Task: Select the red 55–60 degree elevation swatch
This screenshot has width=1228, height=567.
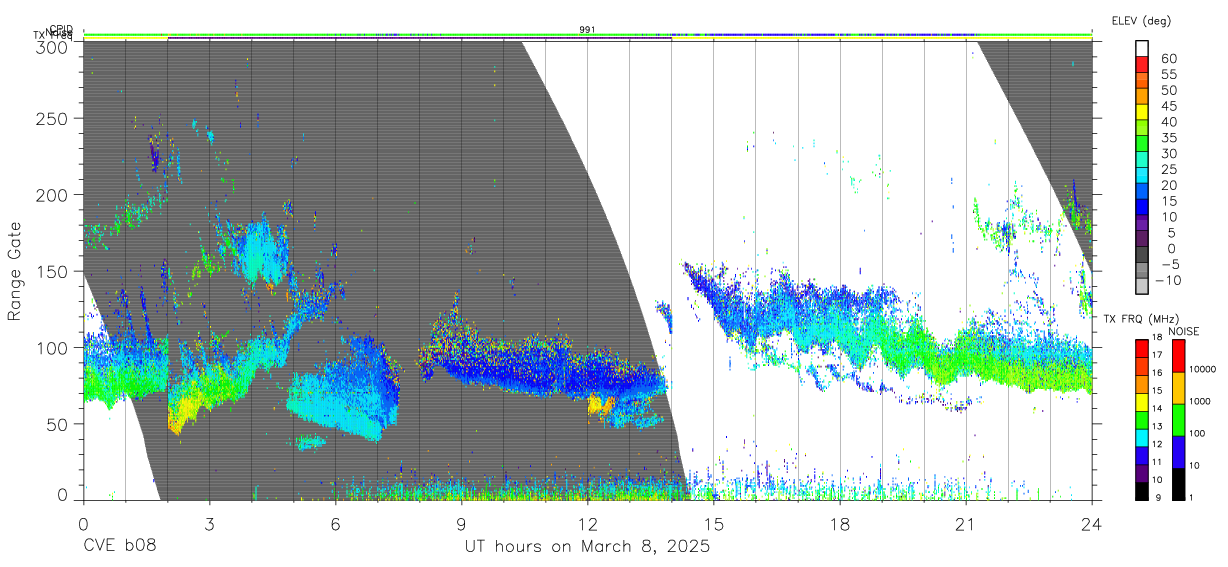Action: [1142, 64]
